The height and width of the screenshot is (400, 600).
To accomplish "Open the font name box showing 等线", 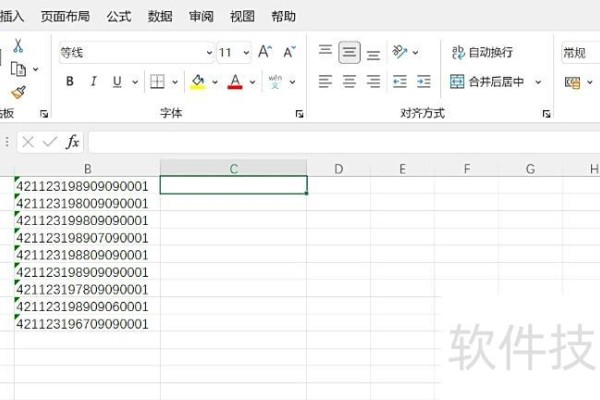I will pyautogui.click(x=136, y=52).
